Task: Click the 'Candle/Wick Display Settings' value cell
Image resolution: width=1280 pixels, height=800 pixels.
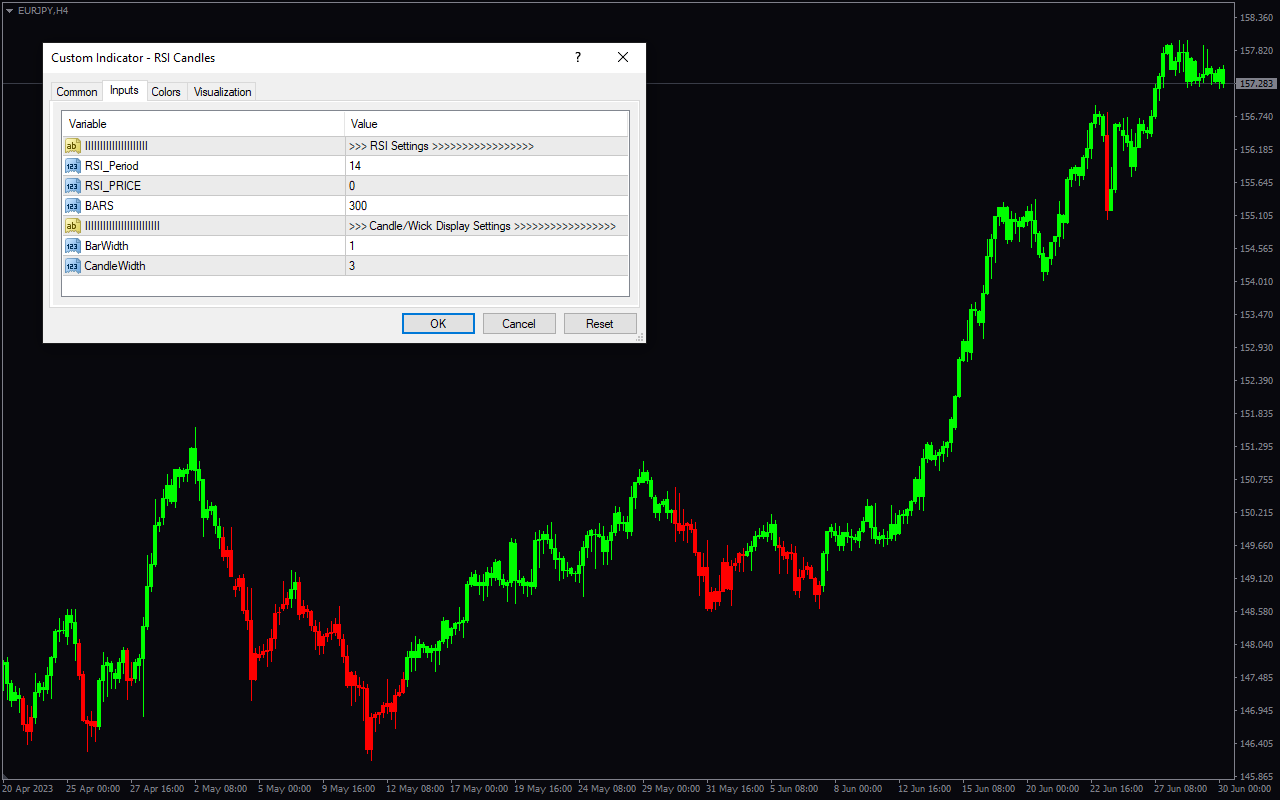Action: click(x=487, y=226)
